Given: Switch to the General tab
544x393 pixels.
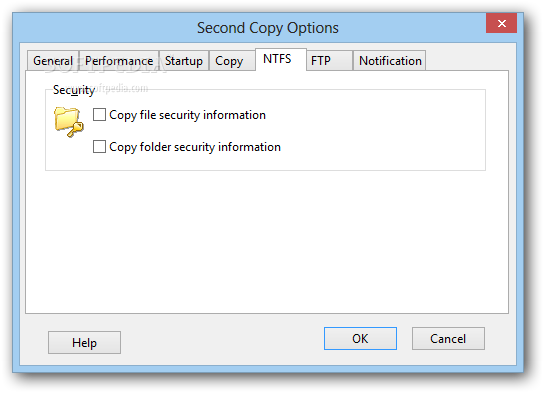Looking at the screenshot, I should pos(53,61).
